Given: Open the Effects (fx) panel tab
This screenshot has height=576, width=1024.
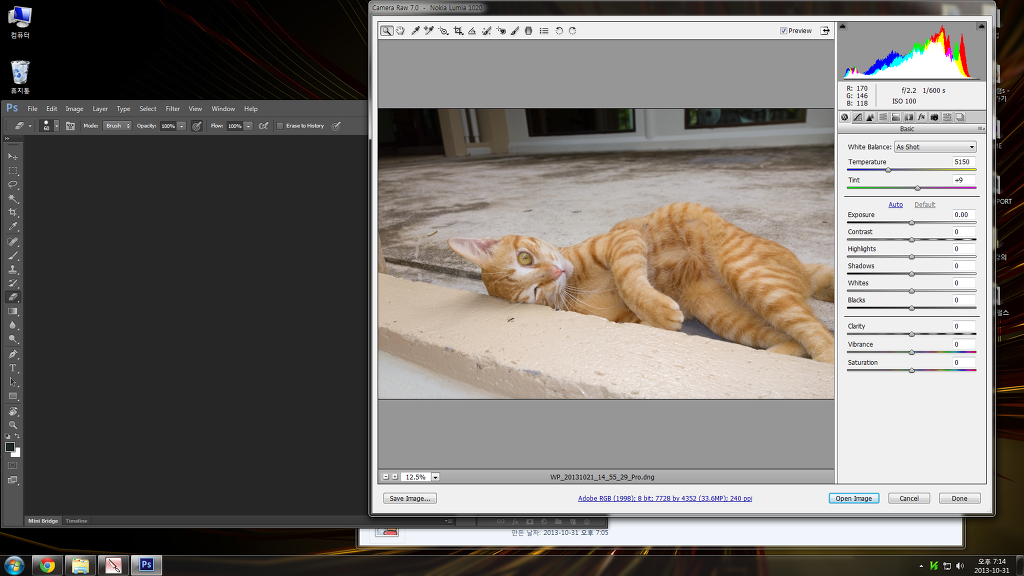Looking at the screenshot, I should (x=921, y=117).
